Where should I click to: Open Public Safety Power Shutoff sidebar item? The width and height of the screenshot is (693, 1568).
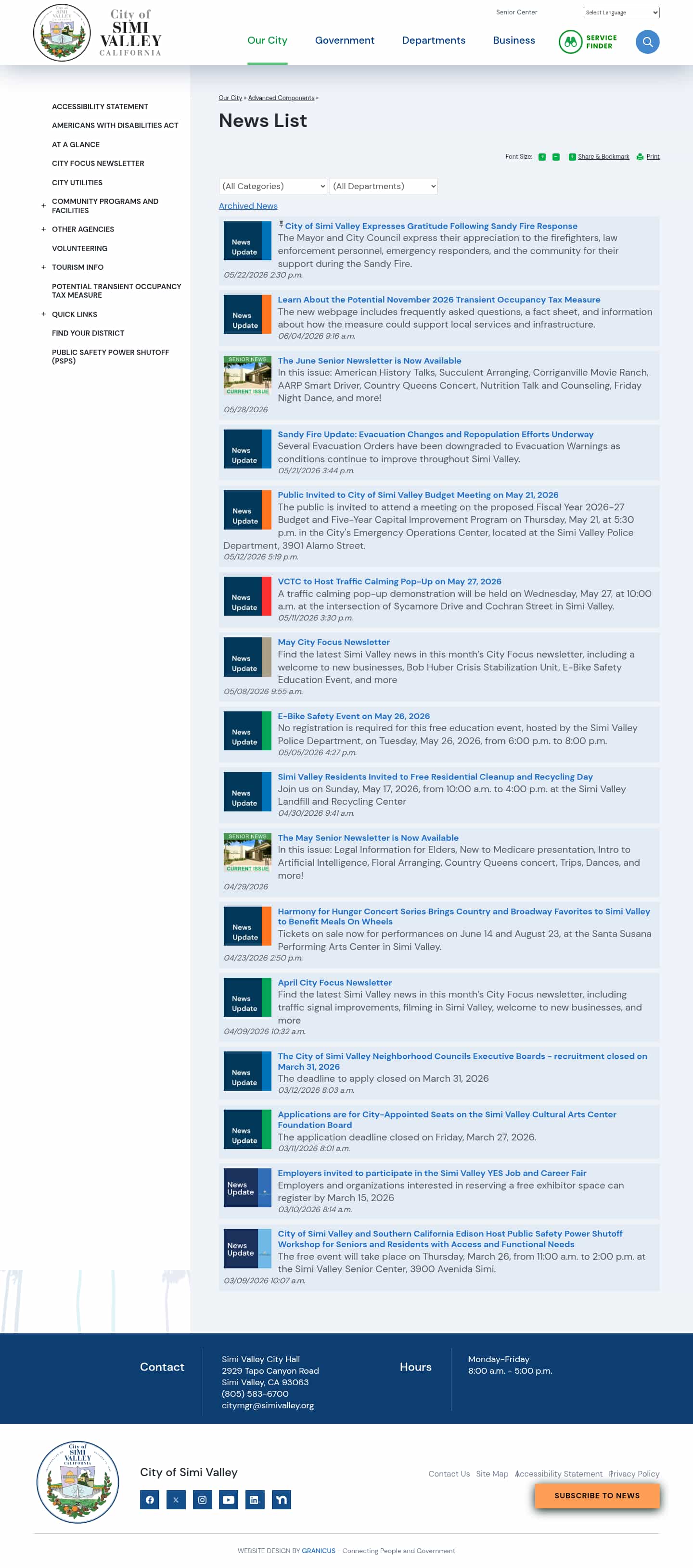click(110, 357)
